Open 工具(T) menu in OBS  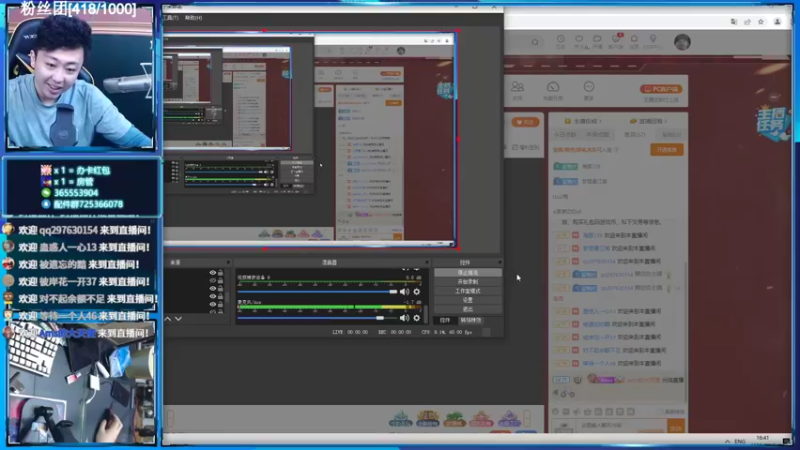pos(171,18)
